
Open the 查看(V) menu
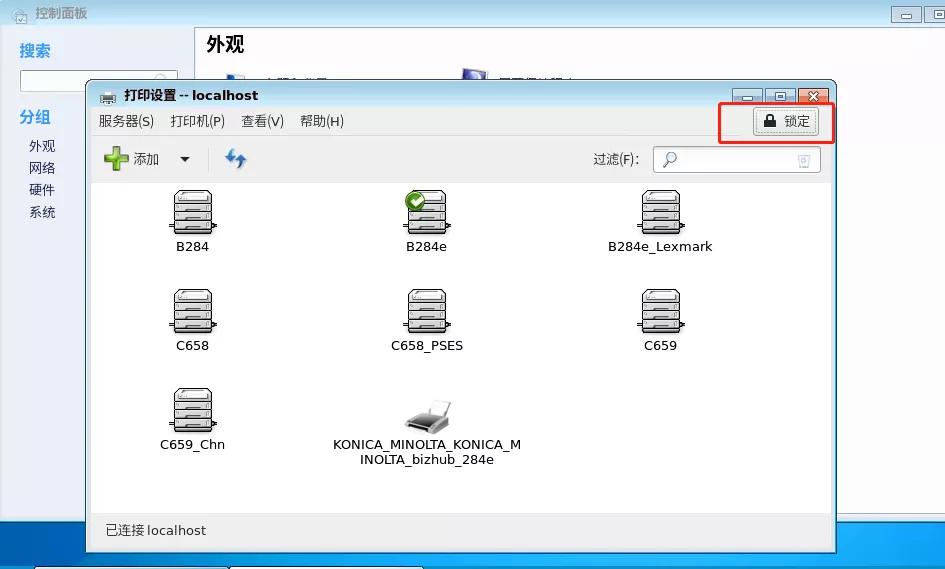[x=262, y=121]
